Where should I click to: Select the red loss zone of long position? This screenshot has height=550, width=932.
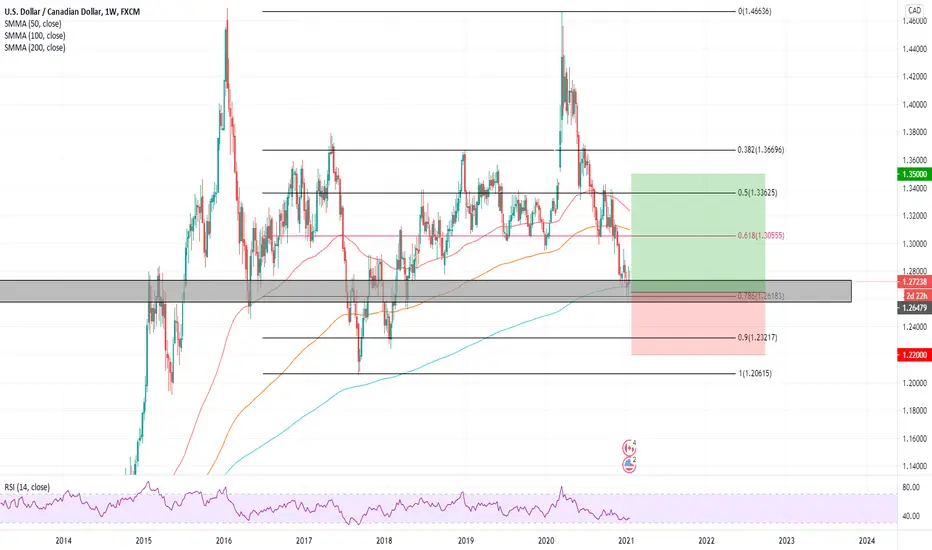pos(698,323)
